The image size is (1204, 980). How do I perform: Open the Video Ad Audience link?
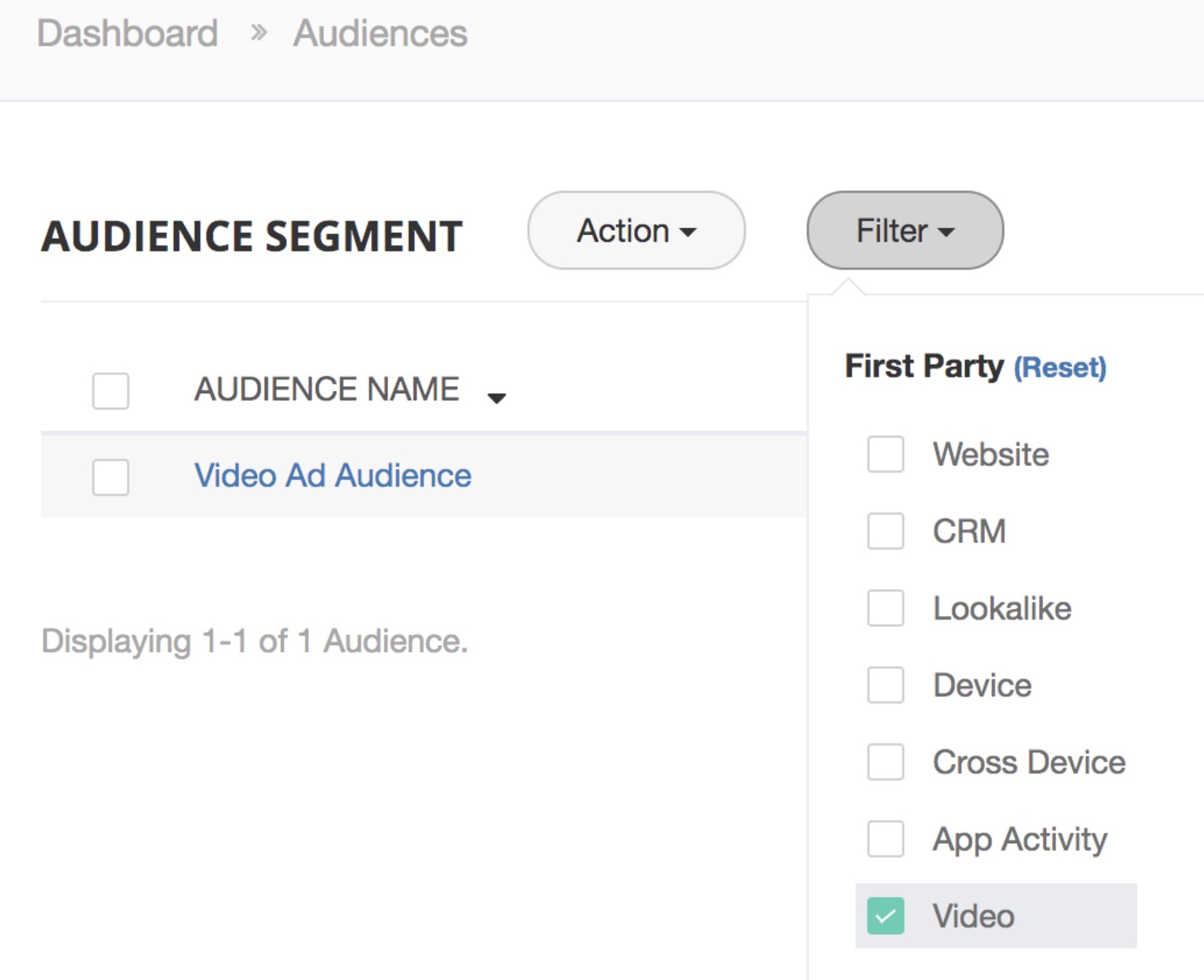pos(333,475)
